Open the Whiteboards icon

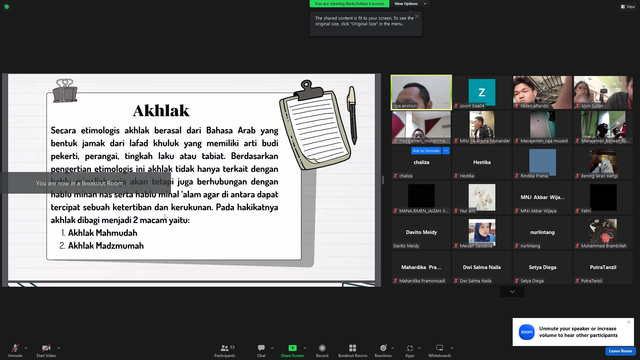440,348
